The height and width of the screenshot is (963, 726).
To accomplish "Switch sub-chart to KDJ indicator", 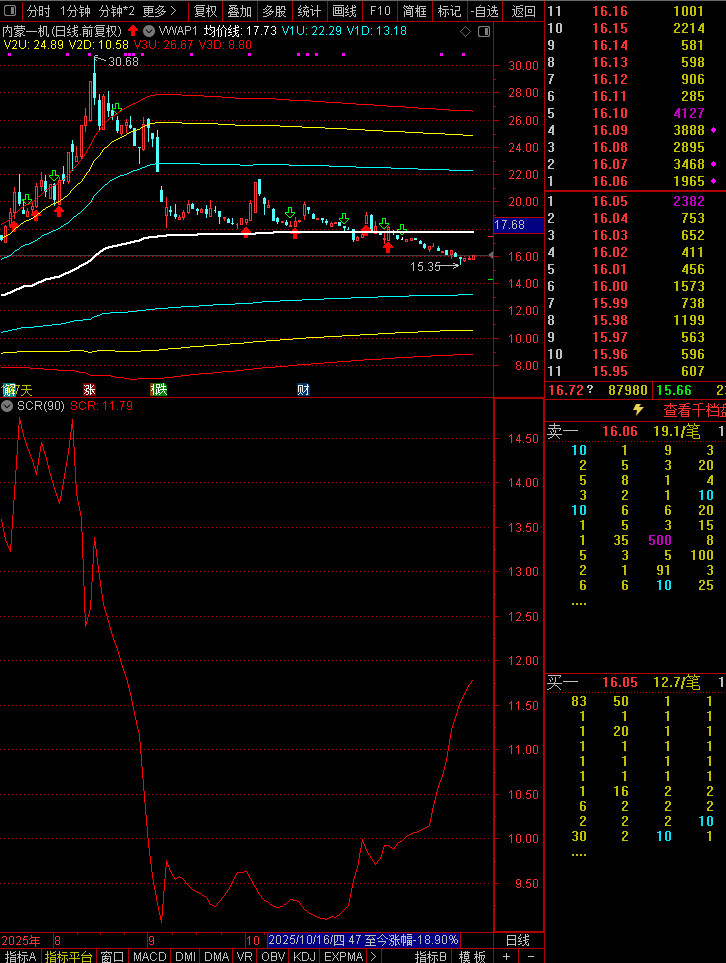I will [x=304, y=956].
